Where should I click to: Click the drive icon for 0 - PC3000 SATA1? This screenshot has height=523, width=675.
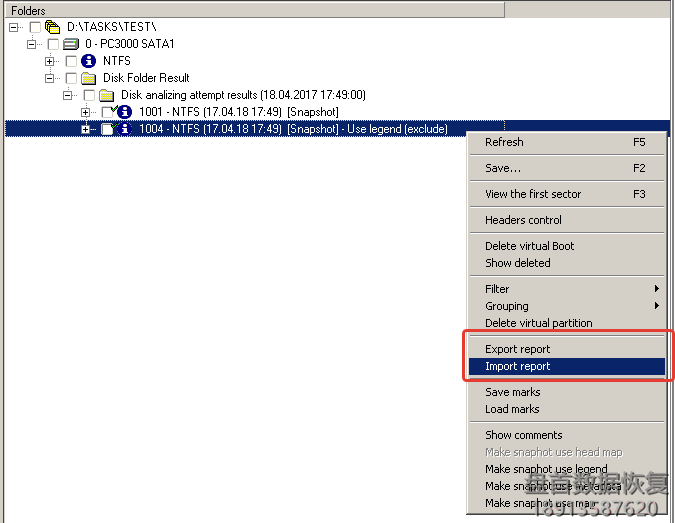click(x=71, y=44)
